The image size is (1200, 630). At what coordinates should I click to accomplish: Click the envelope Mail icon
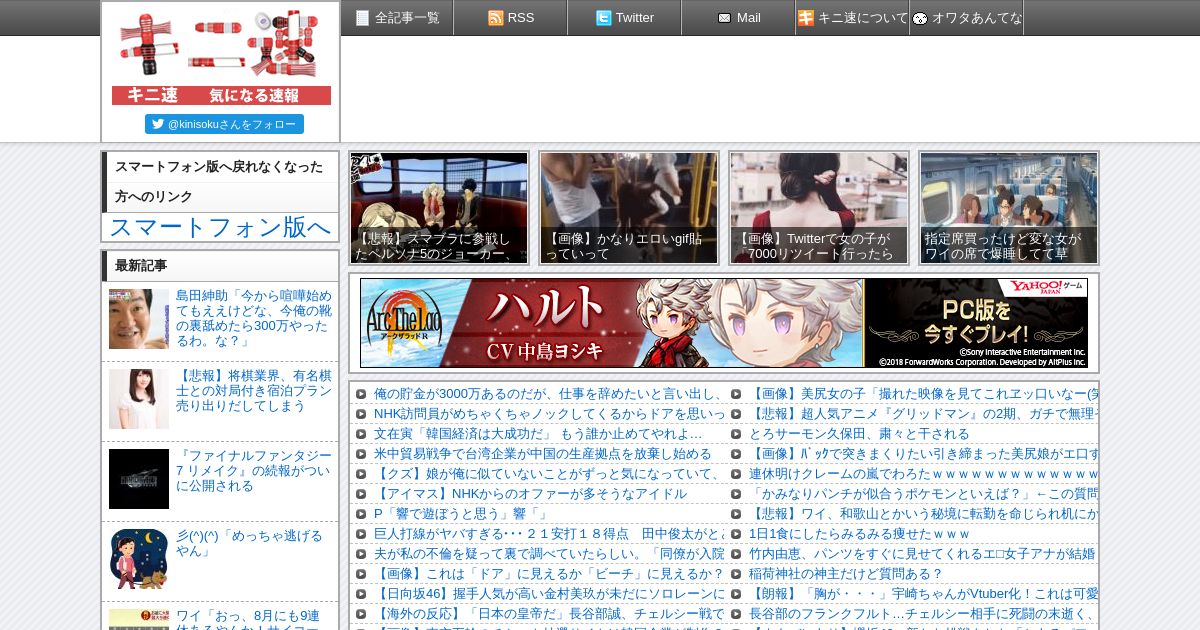(x=724, y=18)
